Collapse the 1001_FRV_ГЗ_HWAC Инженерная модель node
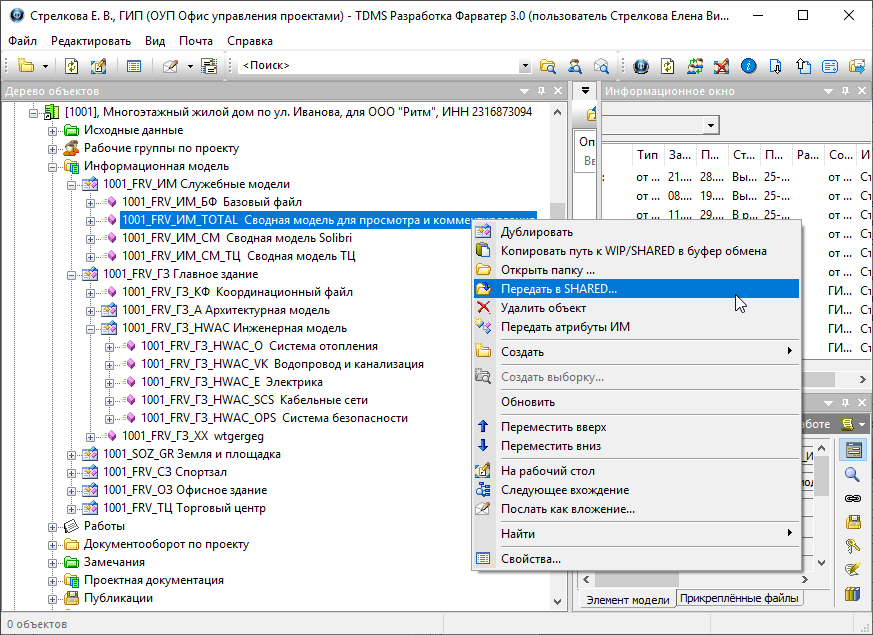Screen dimensions: 873x635 click(x=91, y=328)
